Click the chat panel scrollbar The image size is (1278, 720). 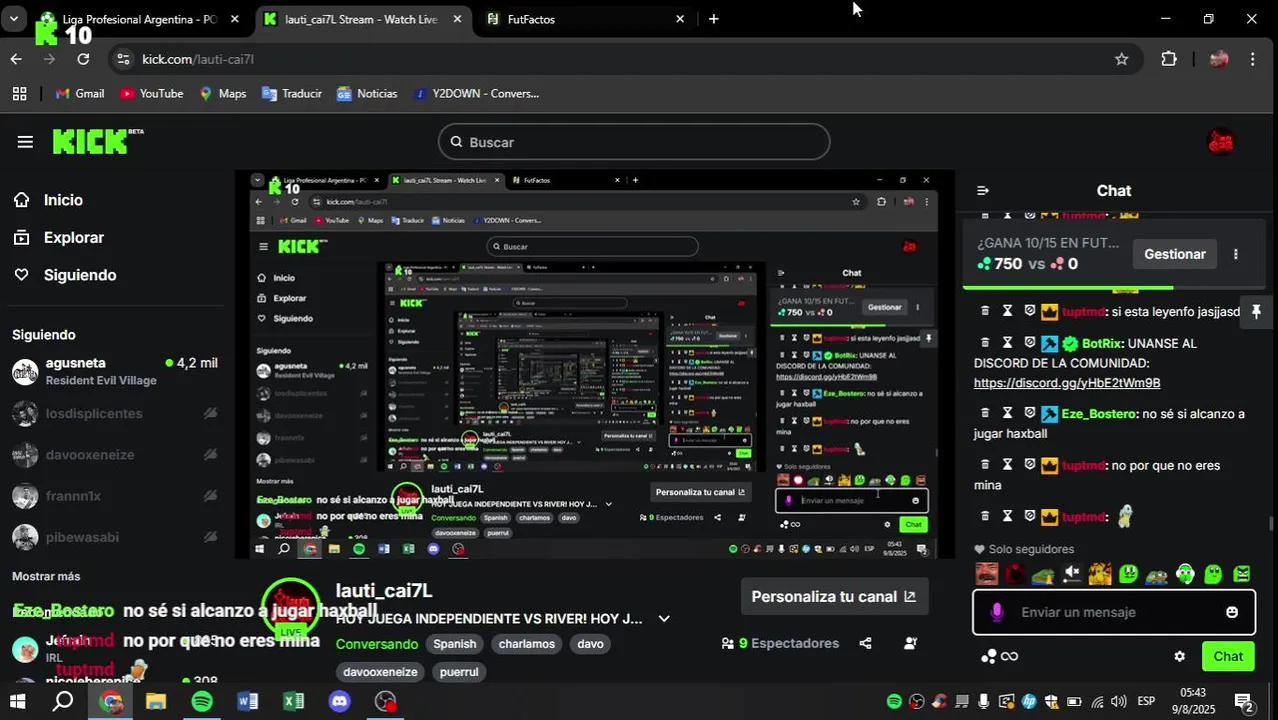point(1272,523)
